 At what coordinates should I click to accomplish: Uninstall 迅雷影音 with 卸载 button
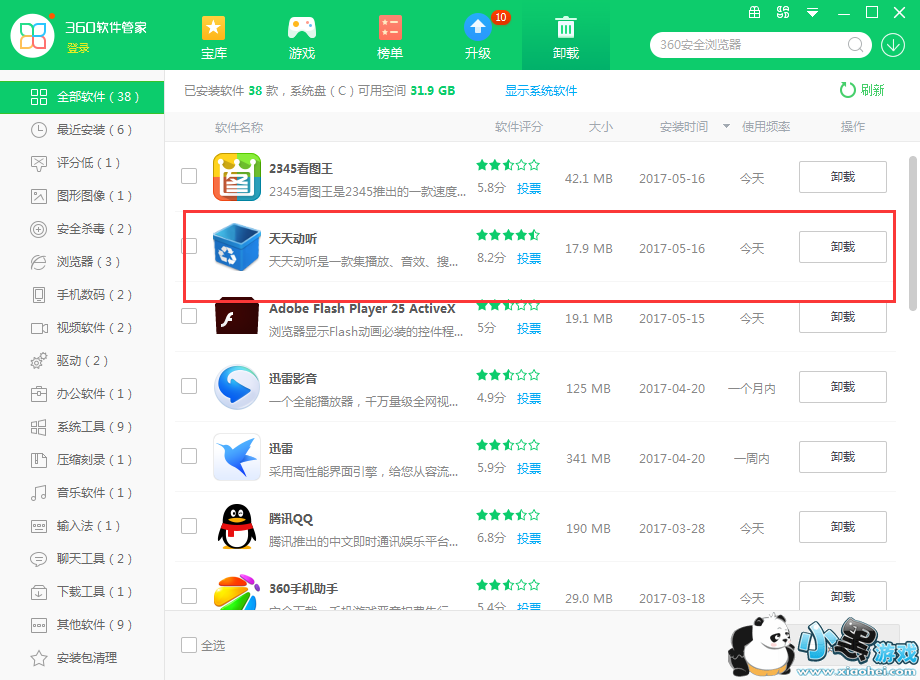[x=843, y=387]
